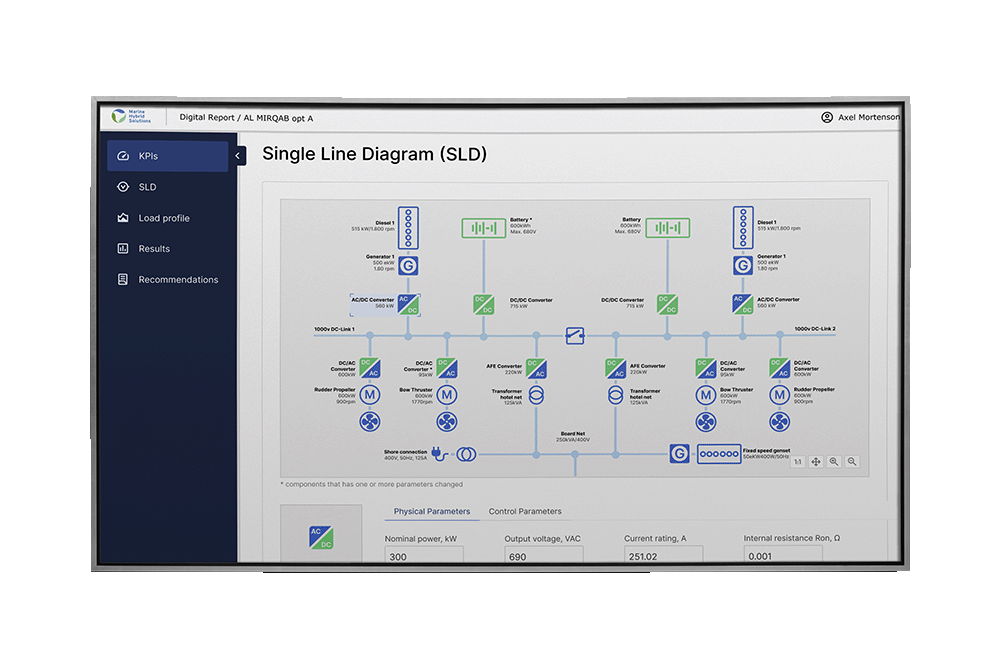Select the left AFE Converter 220kW icon

pyautogui.click(x=536, y=369)
